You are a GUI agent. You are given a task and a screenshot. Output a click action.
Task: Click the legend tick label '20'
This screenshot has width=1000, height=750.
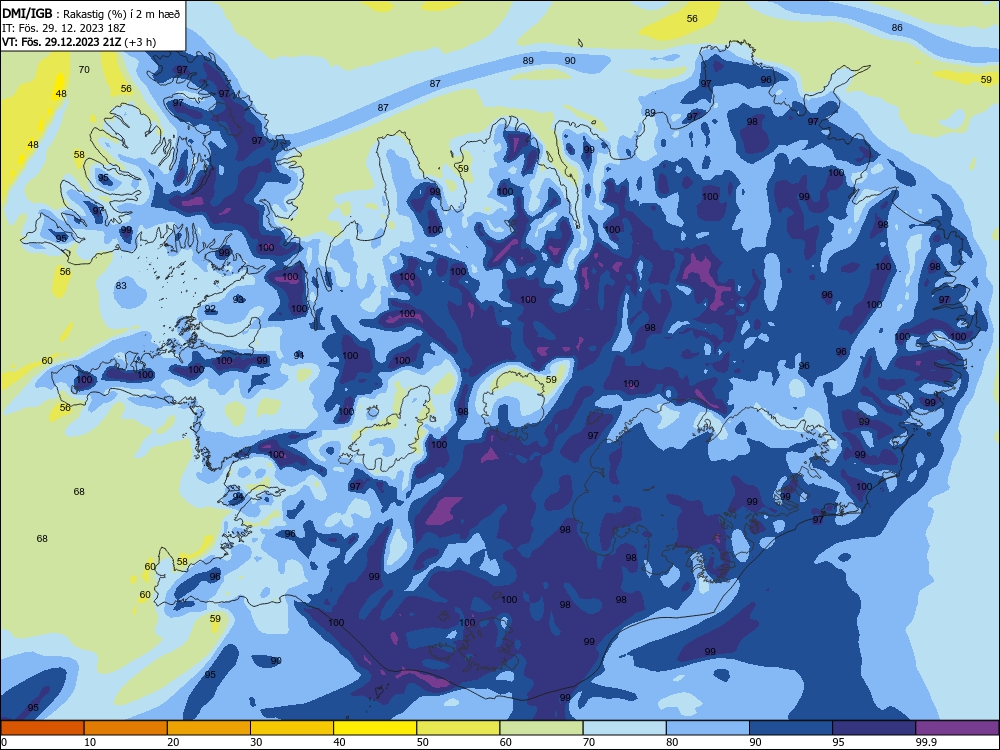[173, 742]
